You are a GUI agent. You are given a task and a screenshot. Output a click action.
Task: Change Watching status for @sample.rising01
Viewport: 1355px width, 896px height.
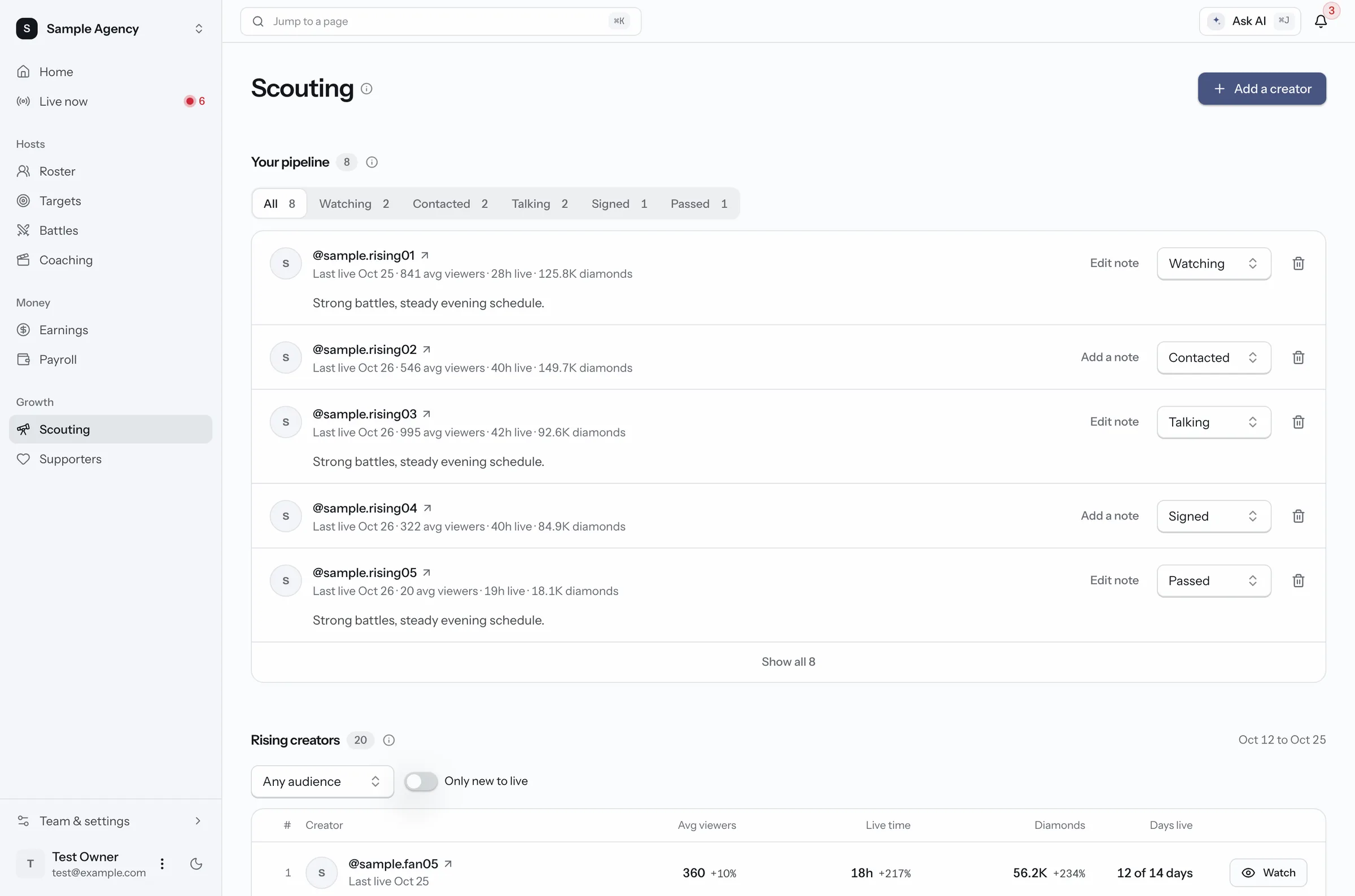[1214, 264]
